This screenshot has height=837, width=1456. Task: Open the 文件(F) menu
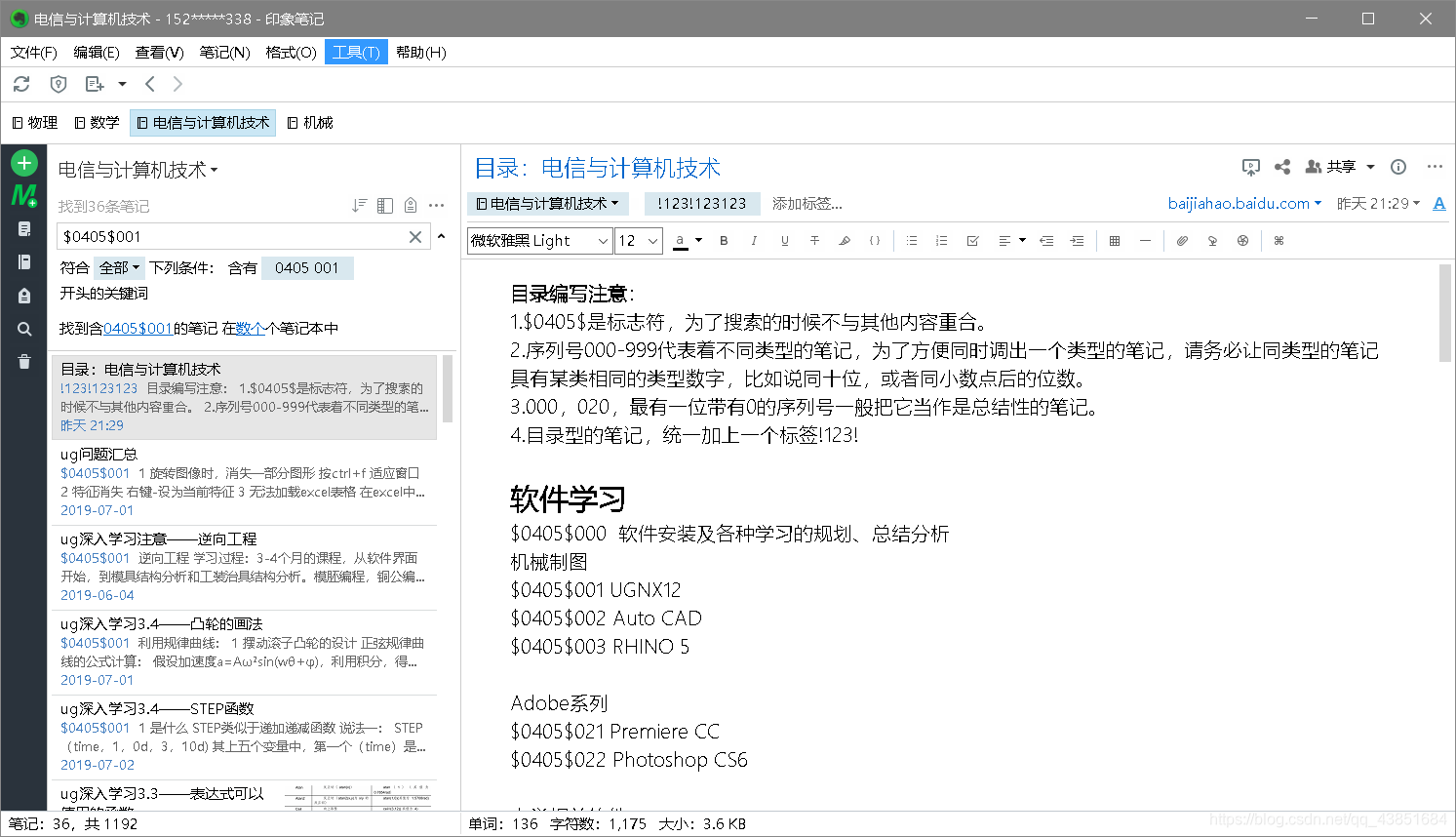click(x=34, y=52)
